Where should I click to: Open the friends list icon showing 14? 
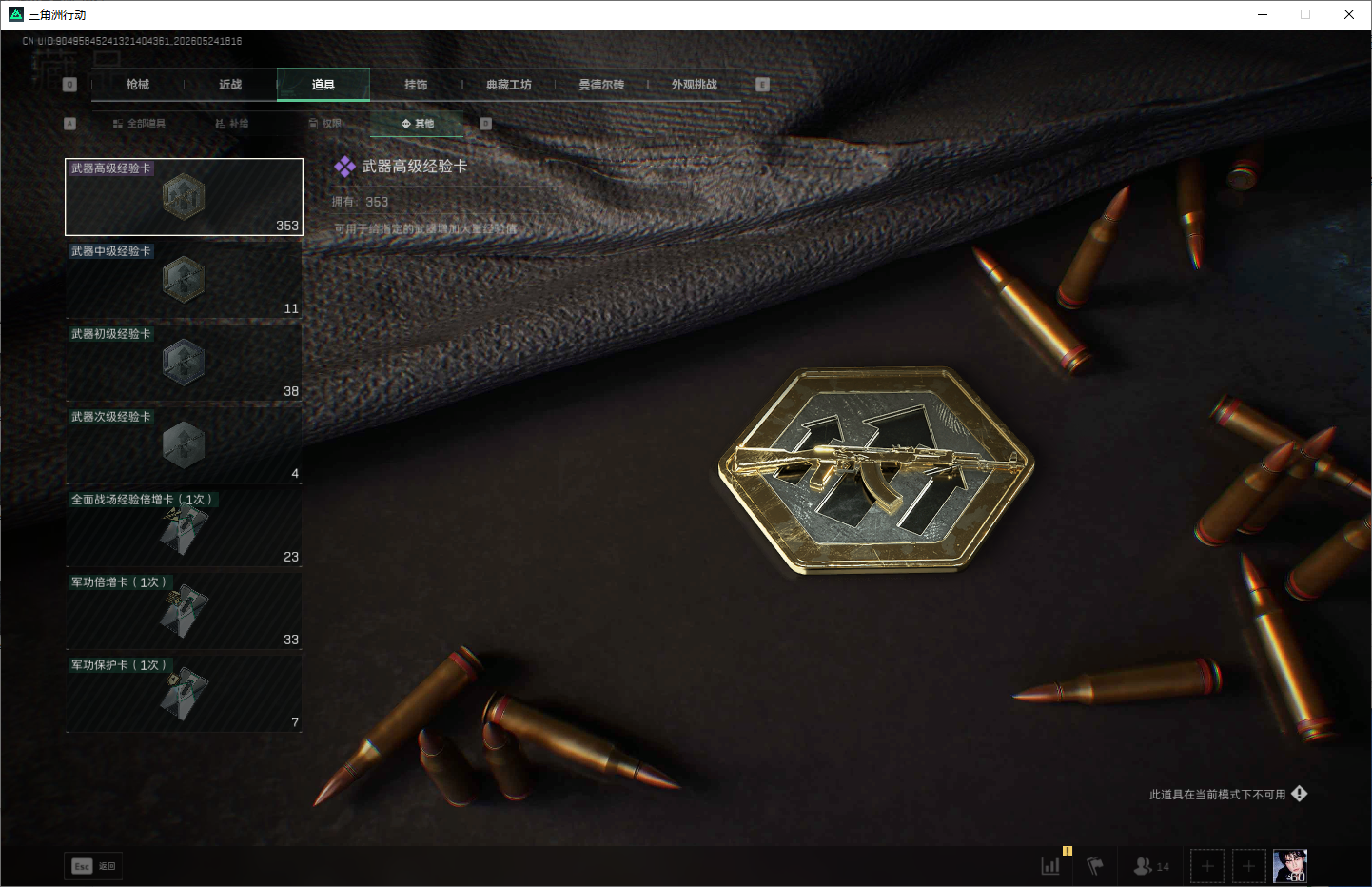[1151, 866]
